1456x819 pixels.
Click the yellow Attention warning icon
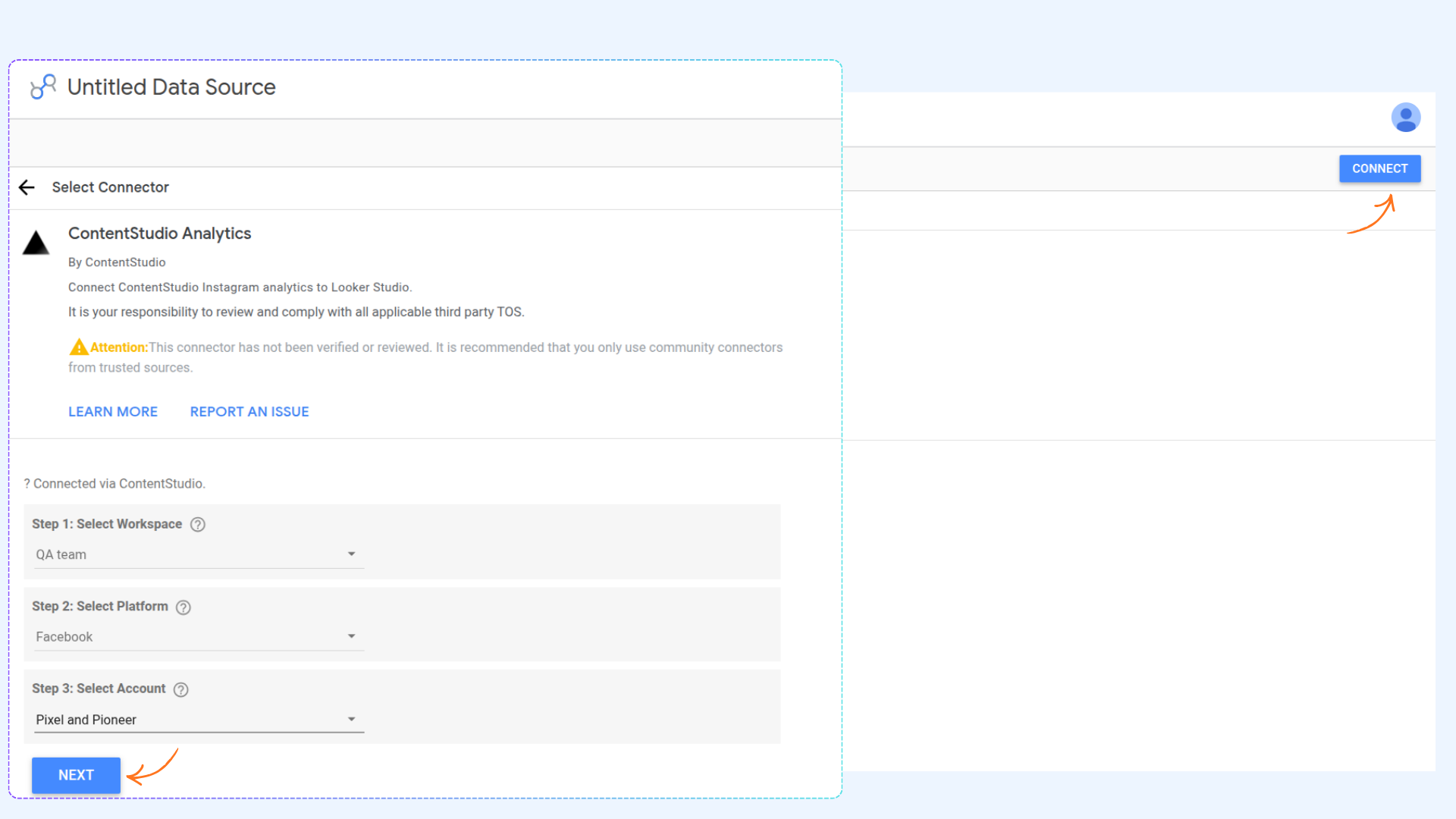pyautogui.click(x=78, y=347)
